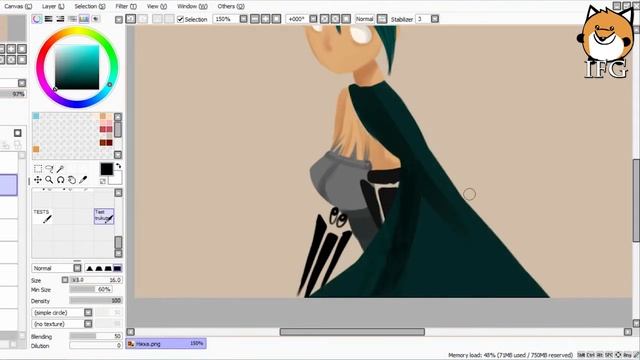Select the highlighted Test brush preset
Image resolution: width=640 pixels, height=360 pixels.
(x=104, y=216)
